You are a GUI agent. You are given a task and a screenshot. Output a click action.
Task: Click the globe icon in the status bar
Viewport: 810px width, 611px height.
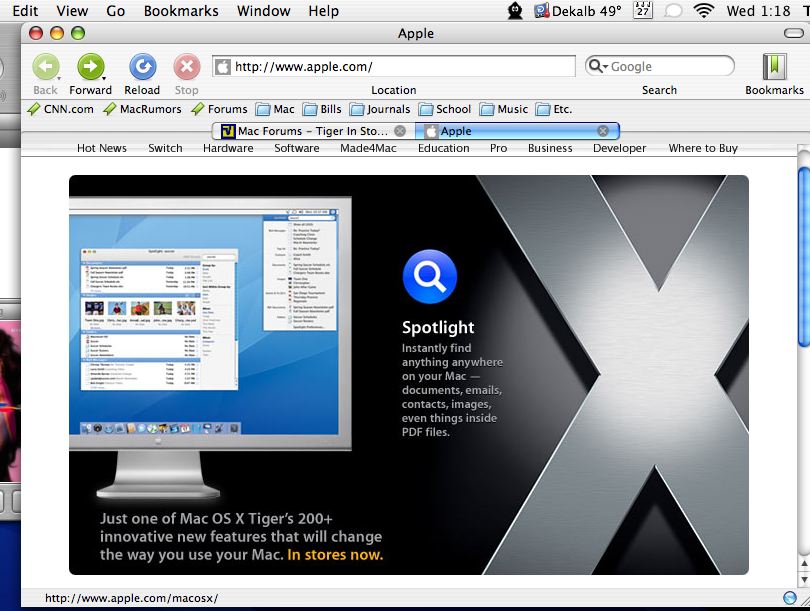pos(790,598)
